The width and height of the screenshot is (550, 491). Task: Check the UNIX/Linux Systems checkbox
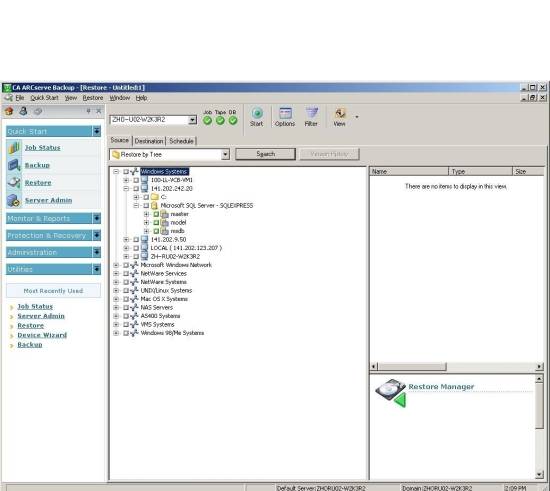[126, 291]
